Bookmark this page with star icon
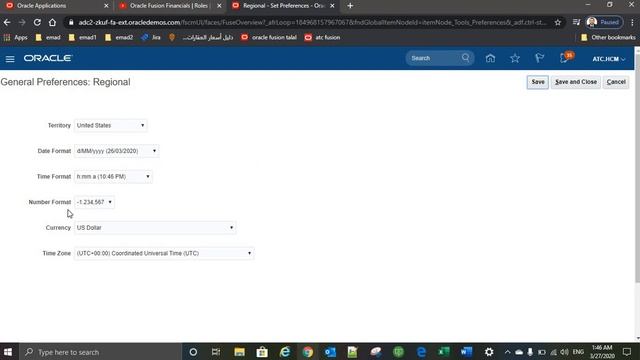Screen dimensions: 640x360 pyautogui.click(x=558, y=22)
